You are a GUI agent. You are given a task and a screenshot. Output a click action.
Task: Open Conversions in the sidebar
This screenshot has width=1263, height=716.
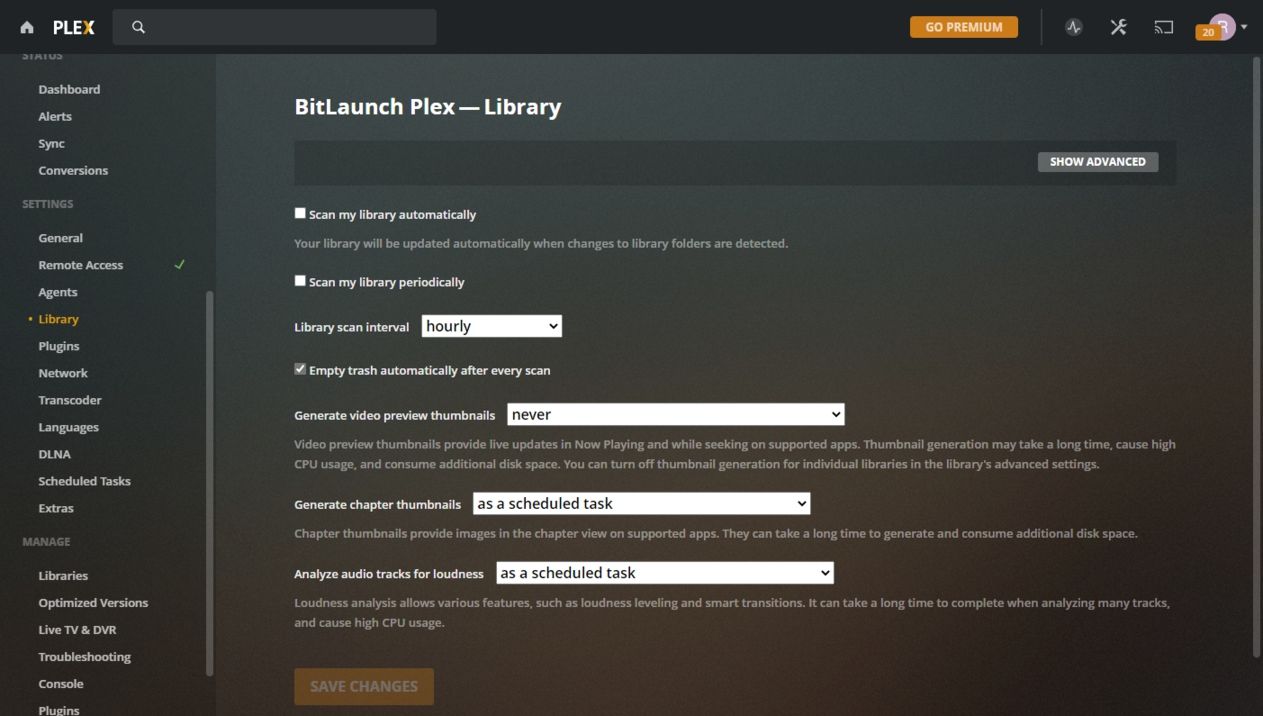73,170
